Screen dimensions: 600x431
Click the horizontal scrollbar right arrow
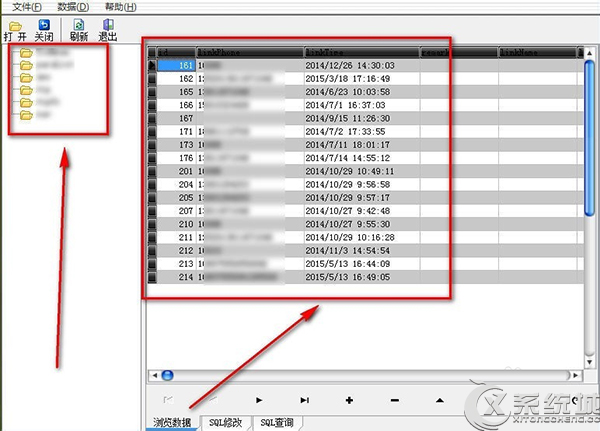(x=576, y=375)
